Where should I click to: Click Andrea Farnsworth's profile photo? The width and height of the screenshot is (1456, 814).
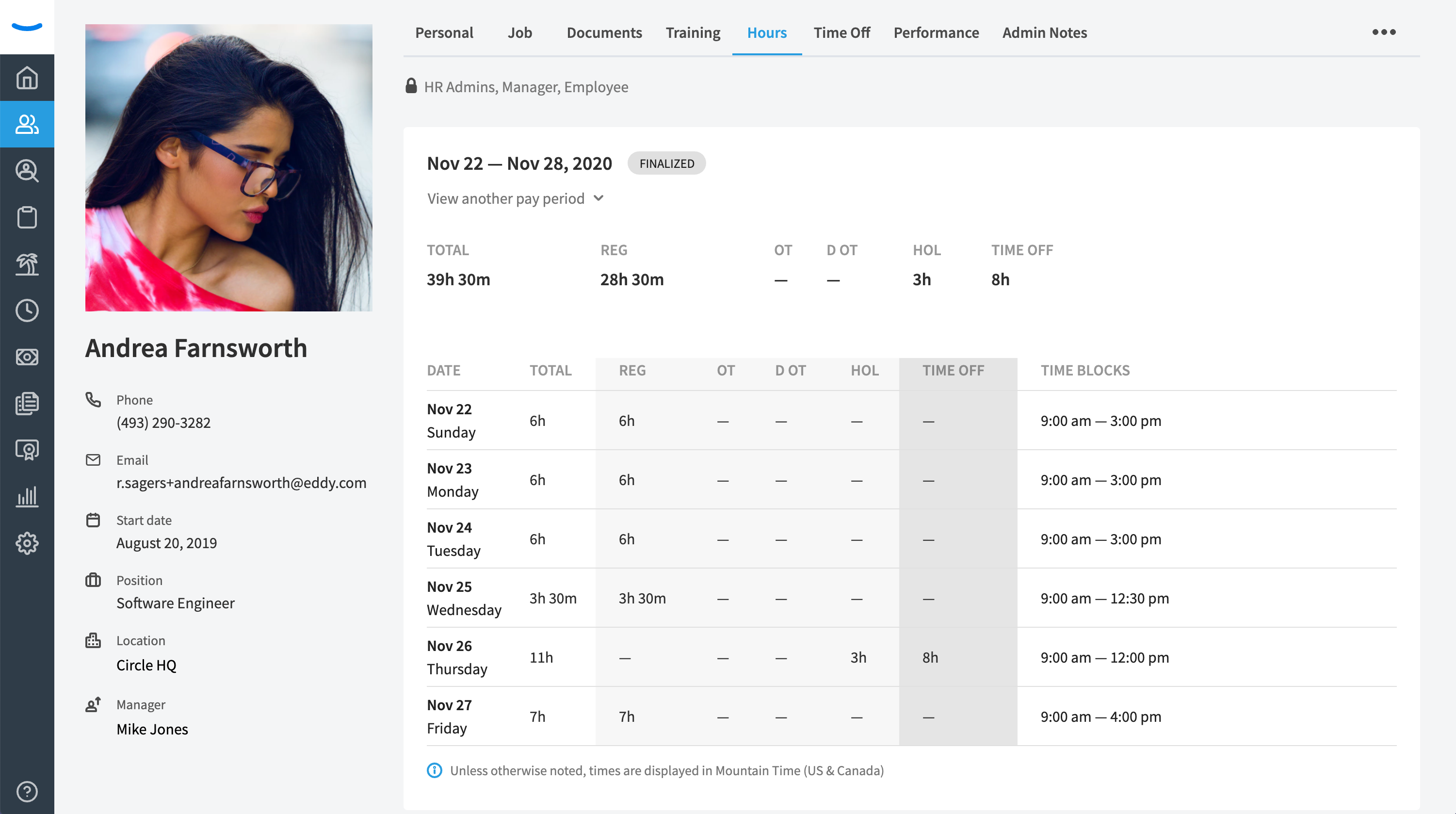point(228,167)
